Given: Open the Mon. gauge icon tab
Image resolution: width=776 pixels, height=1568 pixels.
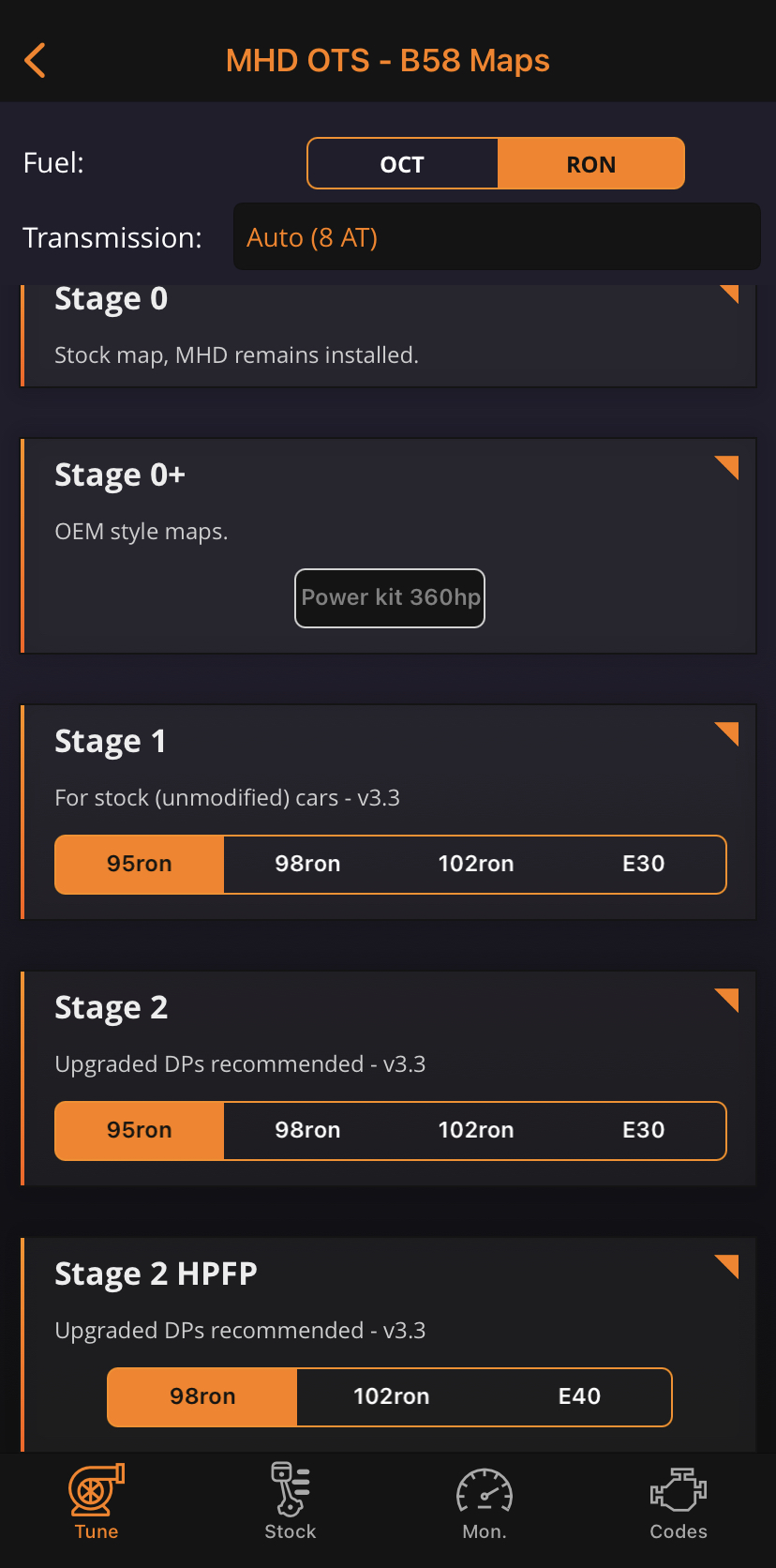Looking at the screenshot, I should (485, 1500).
